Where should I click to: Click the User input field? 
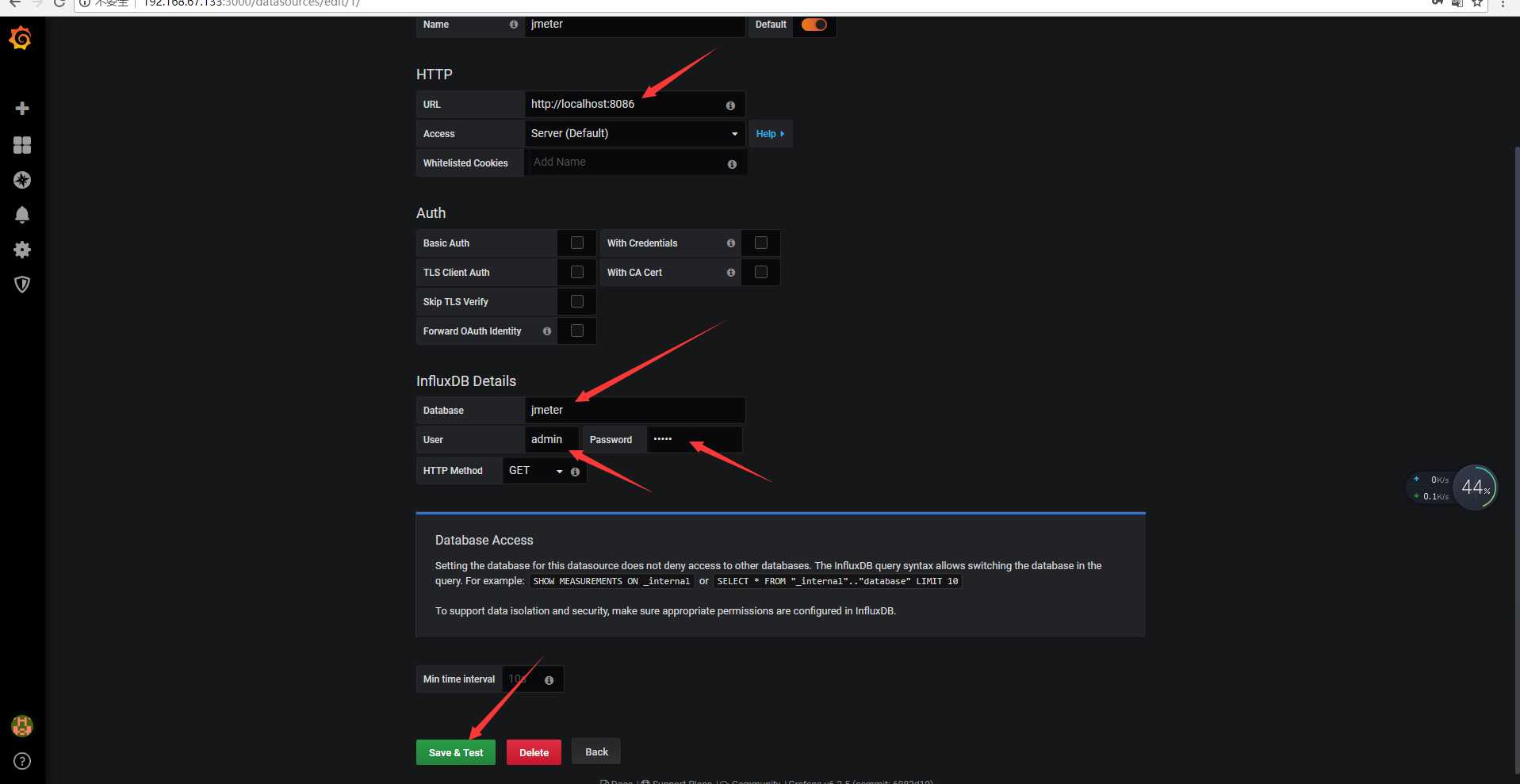[552, 440]
